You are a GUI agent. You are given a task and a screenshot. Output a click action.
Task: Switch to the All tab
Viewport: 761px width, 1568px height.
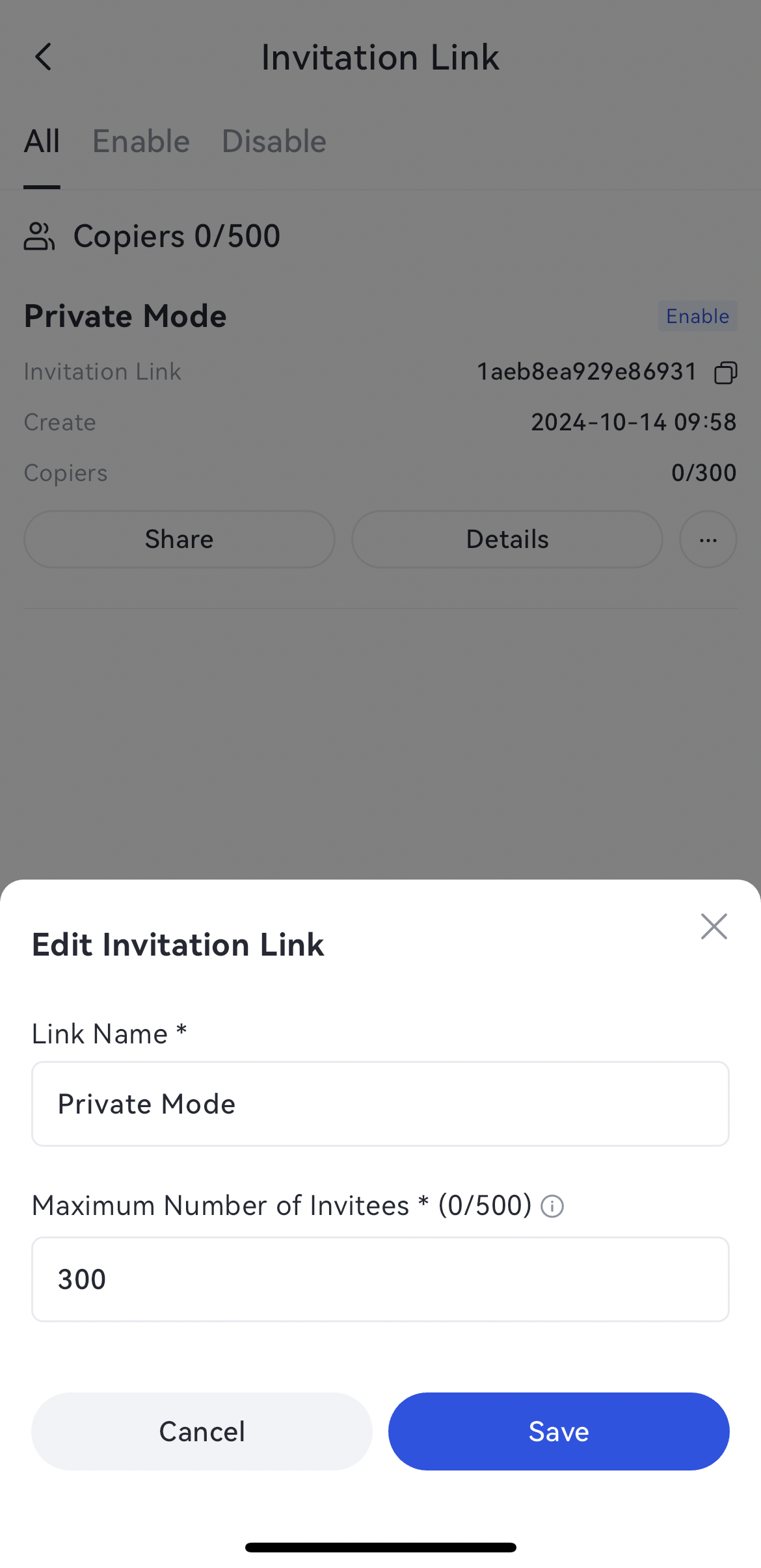[x=42, y=142]
